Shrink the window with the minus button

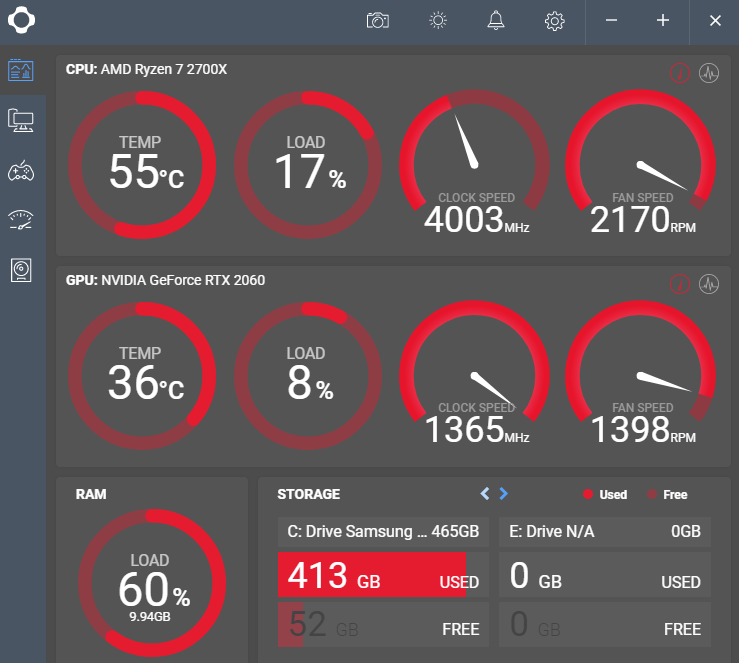611,20
